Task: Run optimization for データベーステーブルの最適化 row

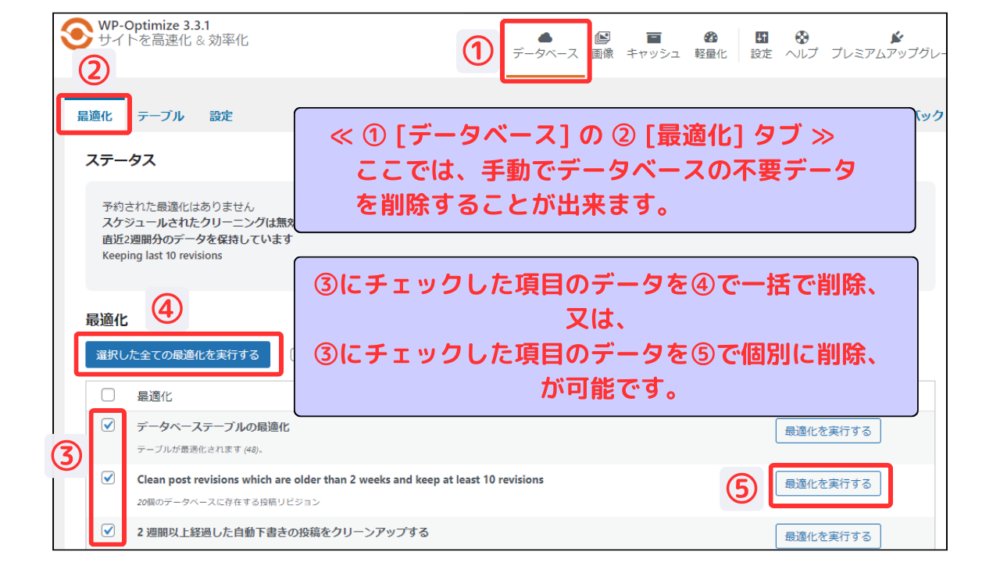Action: pyautogui.click(x=828, y=431)
